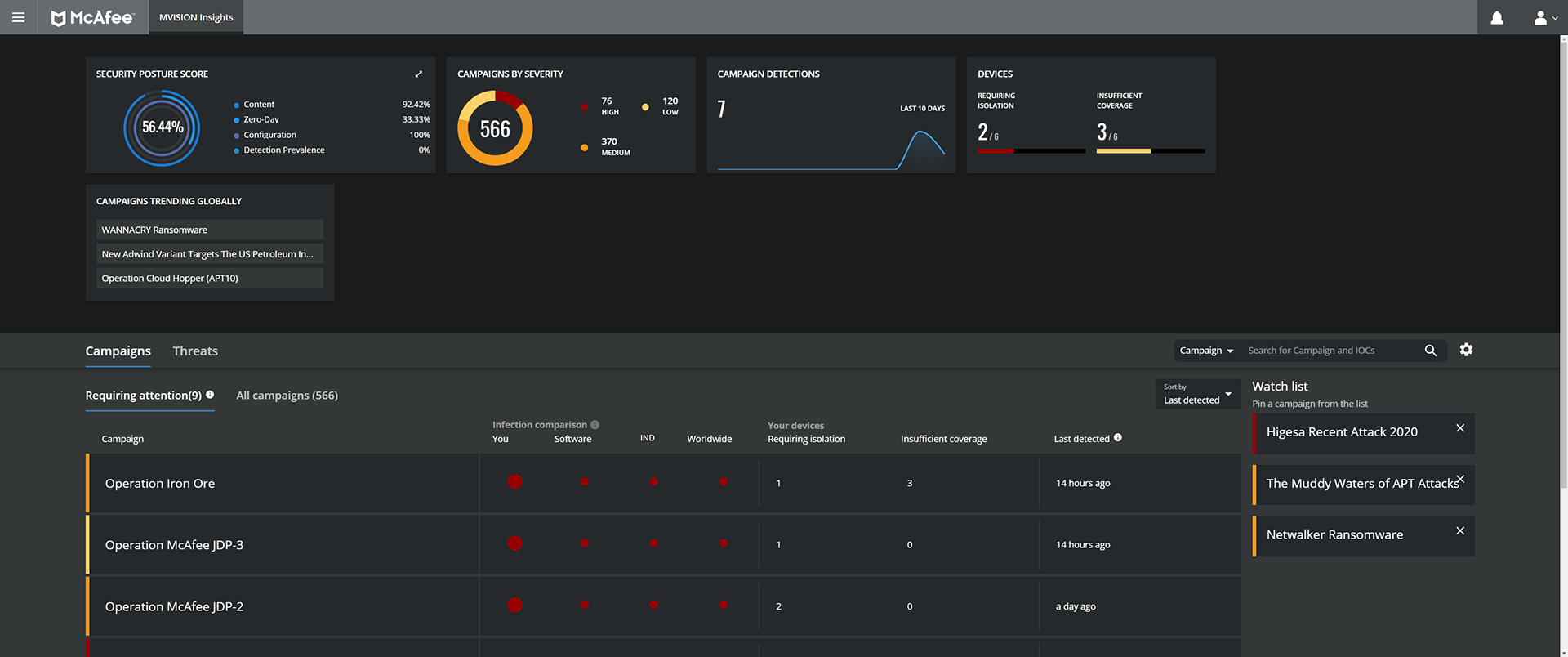Click Operation Iron Ore's You infection dot
Image resolution: width=1568 pixels, height=657 pixels.
(x=514, y=482)
